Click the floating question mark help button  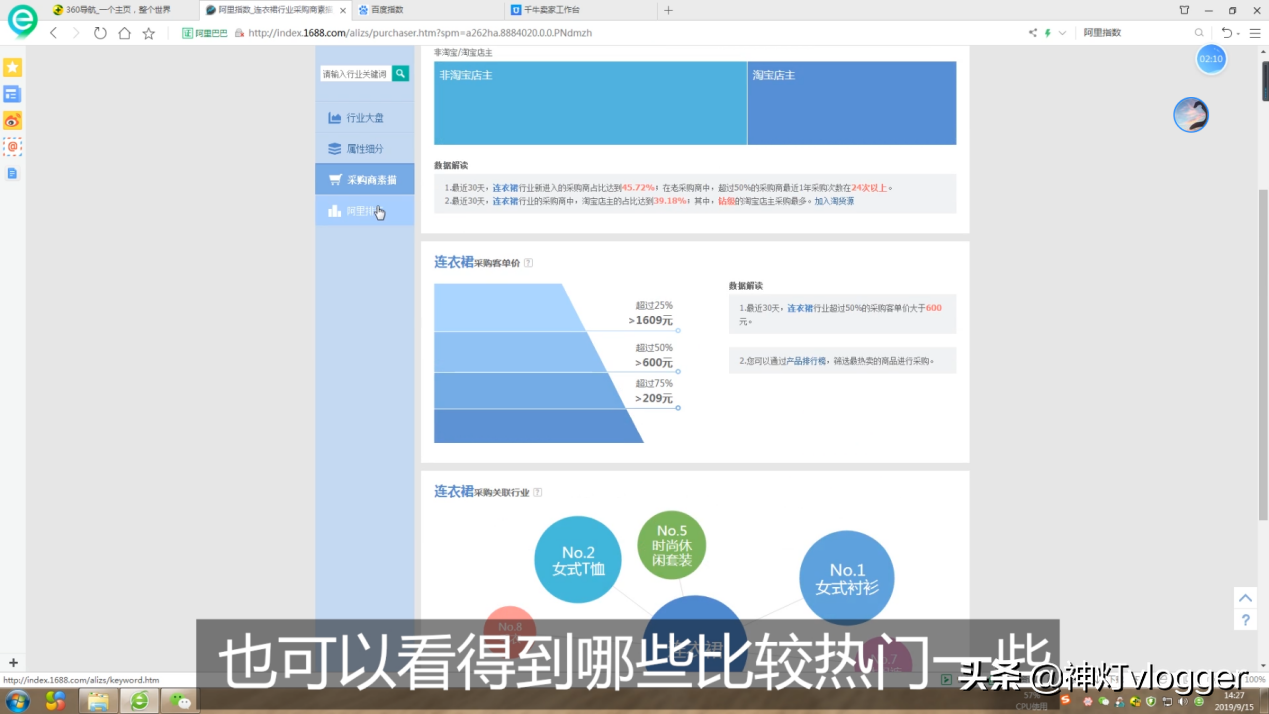[1245, 620]
